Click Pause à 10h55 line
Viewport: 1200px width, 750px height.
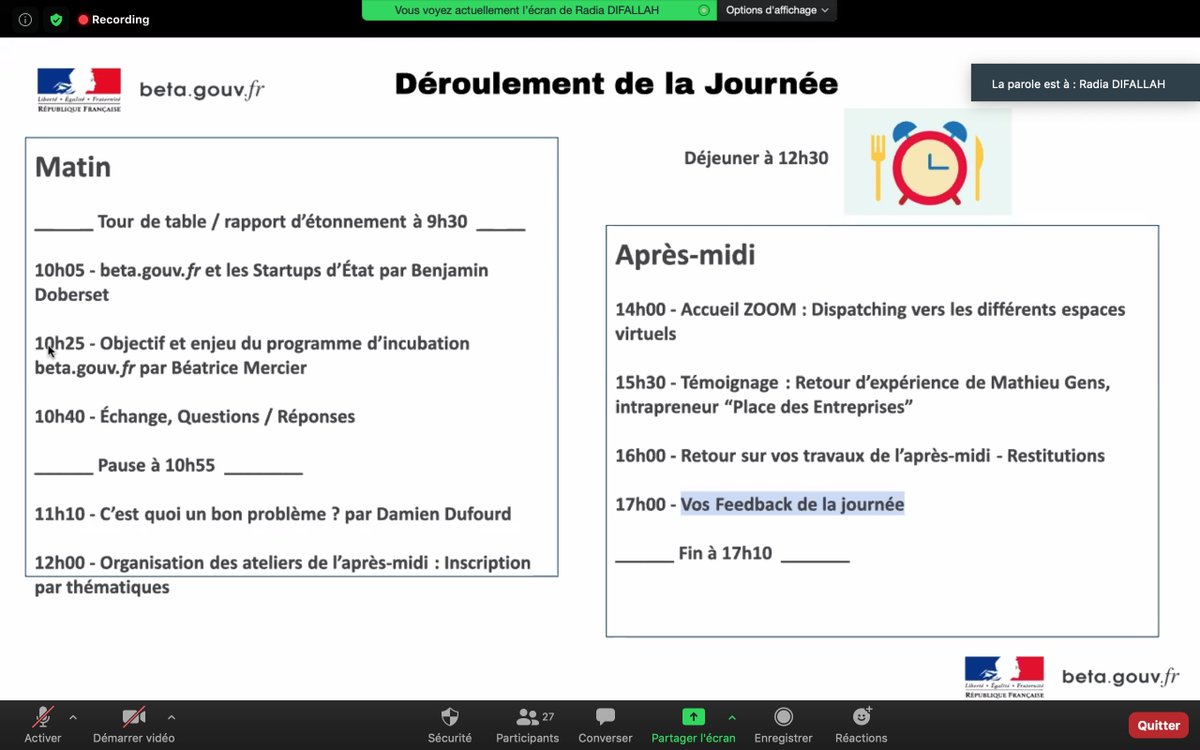[x=168, y=465]
